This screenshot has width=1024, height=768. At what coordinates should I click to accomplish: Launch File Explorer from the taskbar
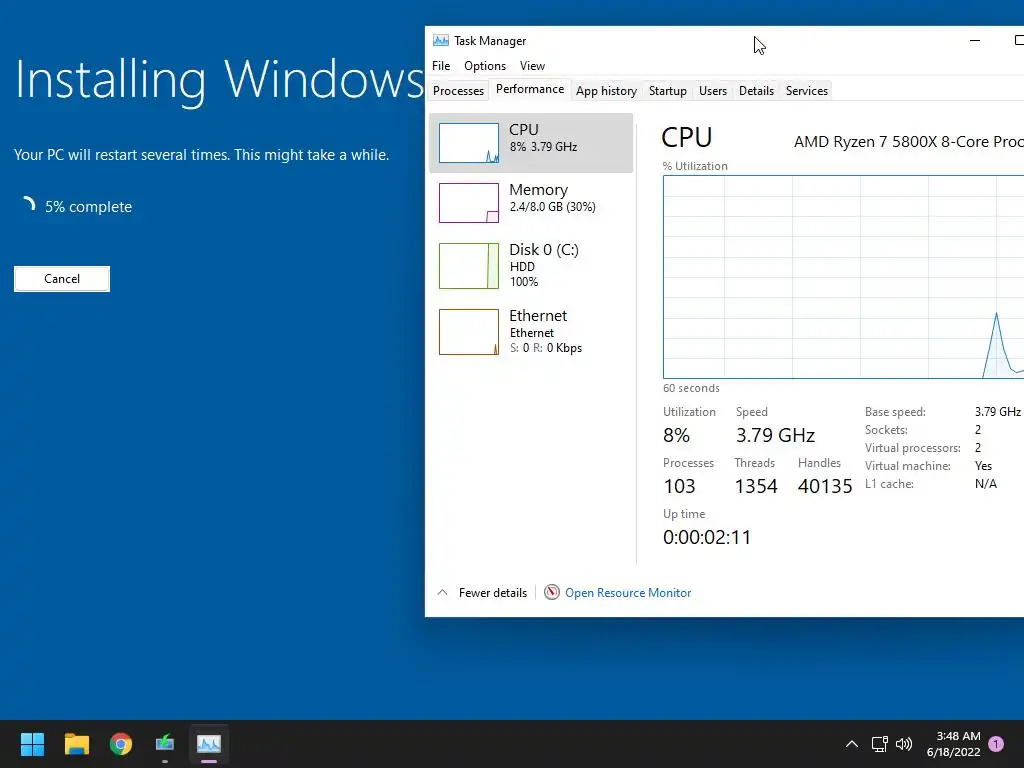pyautogui.click(x=76, y=744)
